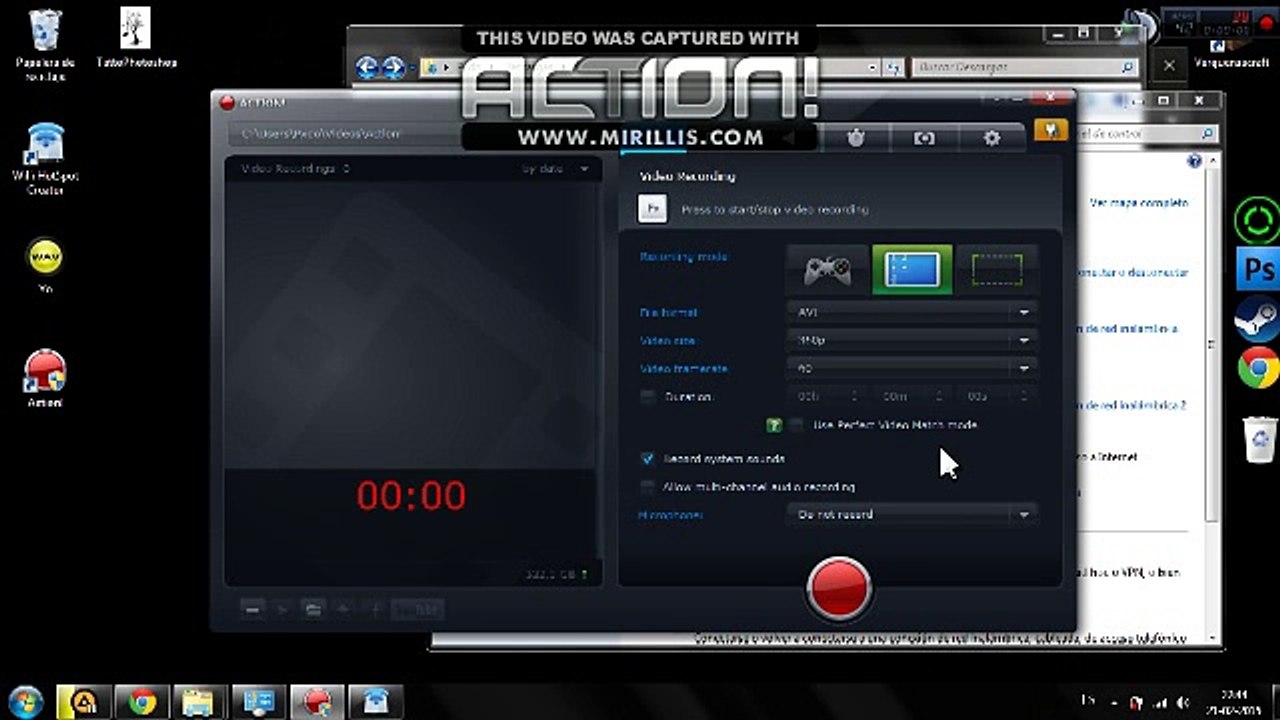Open the File format dropdown showing AVI
This screenshot has height=720, width=1280.
click(x=912, y=312)
